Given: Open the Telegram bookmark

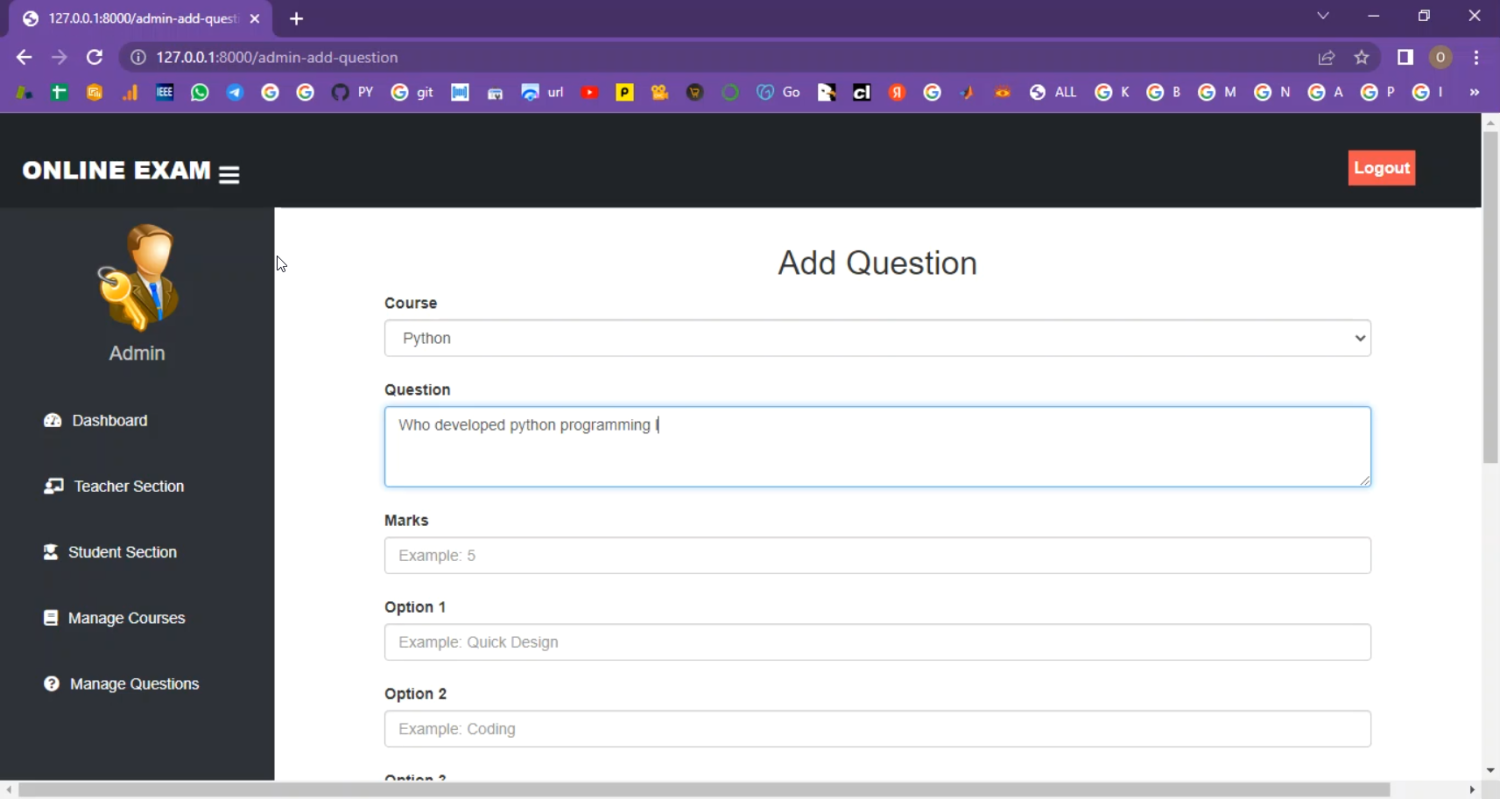Looking at the screenshot, I should pos(235,92).
